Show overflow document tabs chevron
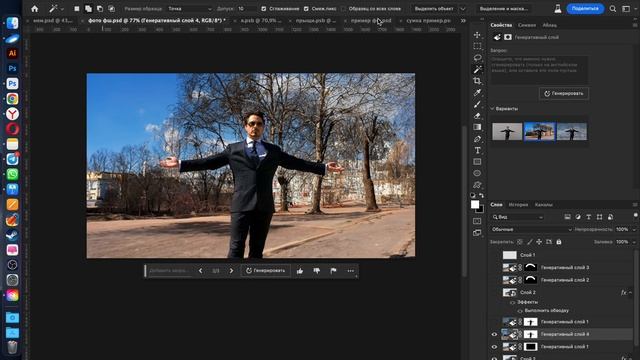640x360 pixels. (463, 20)
